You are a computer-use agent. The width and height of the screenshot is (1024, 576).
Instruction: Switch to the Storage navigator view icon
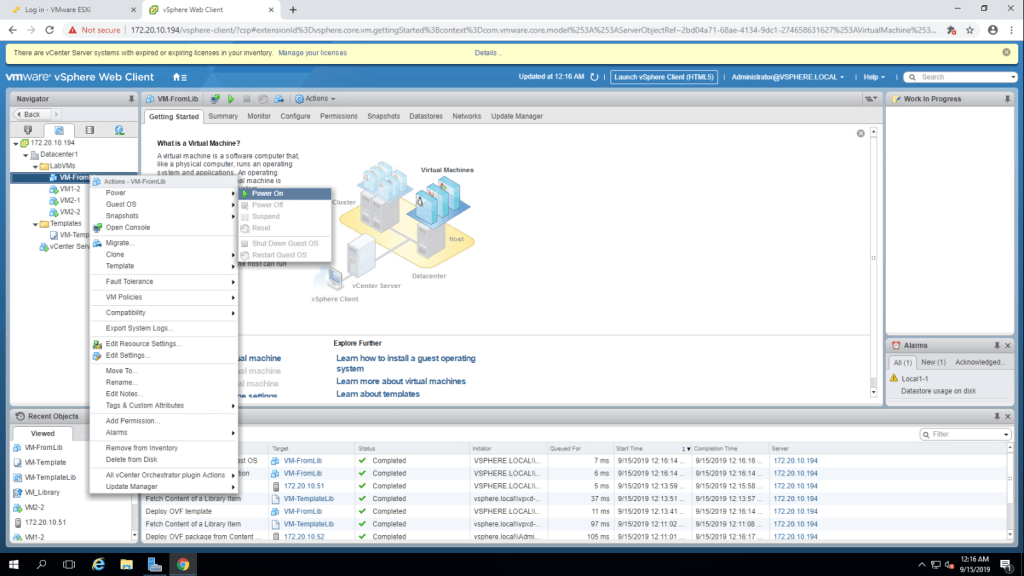point(89,130)
